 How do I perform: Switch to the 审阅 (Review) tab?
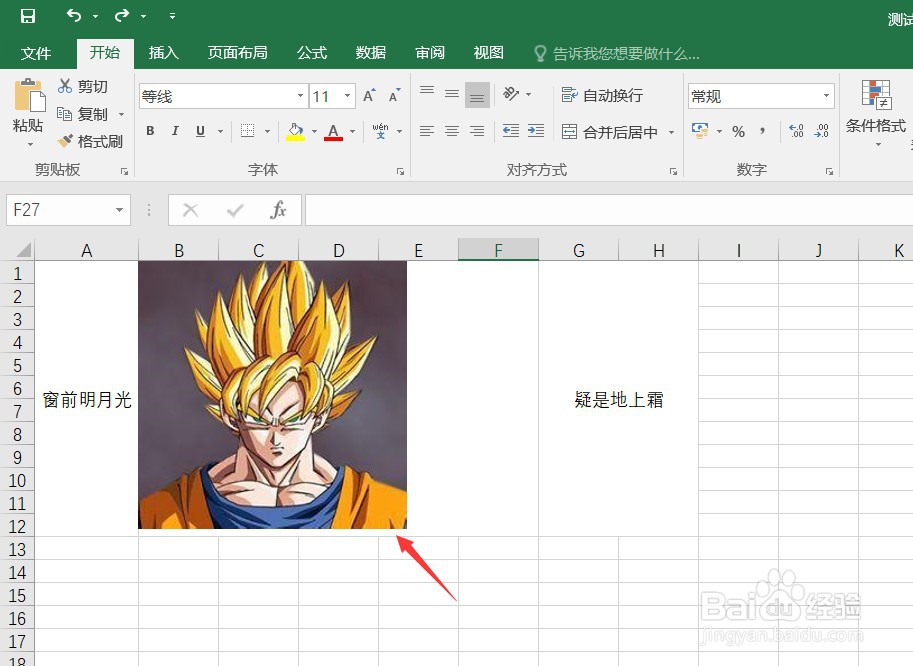click(x=430, y=53)
